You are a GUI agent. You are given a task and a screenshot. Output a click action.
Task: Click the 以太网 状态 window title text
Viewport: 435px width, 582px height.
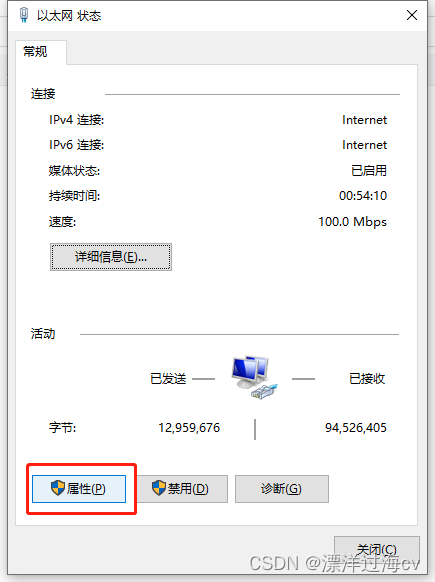pyautogui.click(x=69, y=16)
